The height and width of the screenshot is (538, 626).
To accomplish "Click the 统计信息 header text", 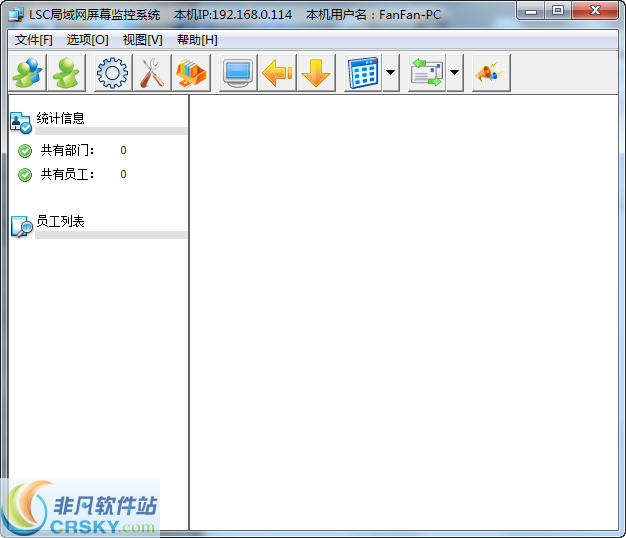I will click(60, 118).
